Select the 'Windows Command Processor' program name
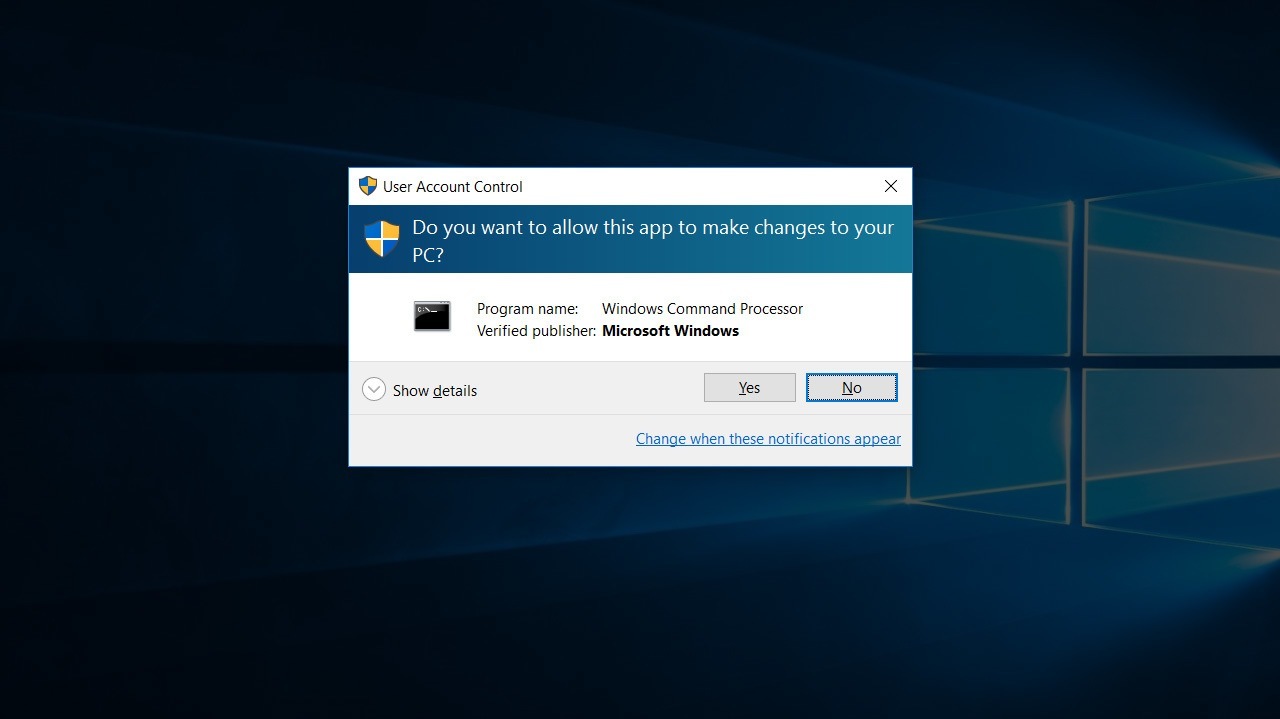The width and height of the screenshot is (1280, 719). tap(702, 308)
